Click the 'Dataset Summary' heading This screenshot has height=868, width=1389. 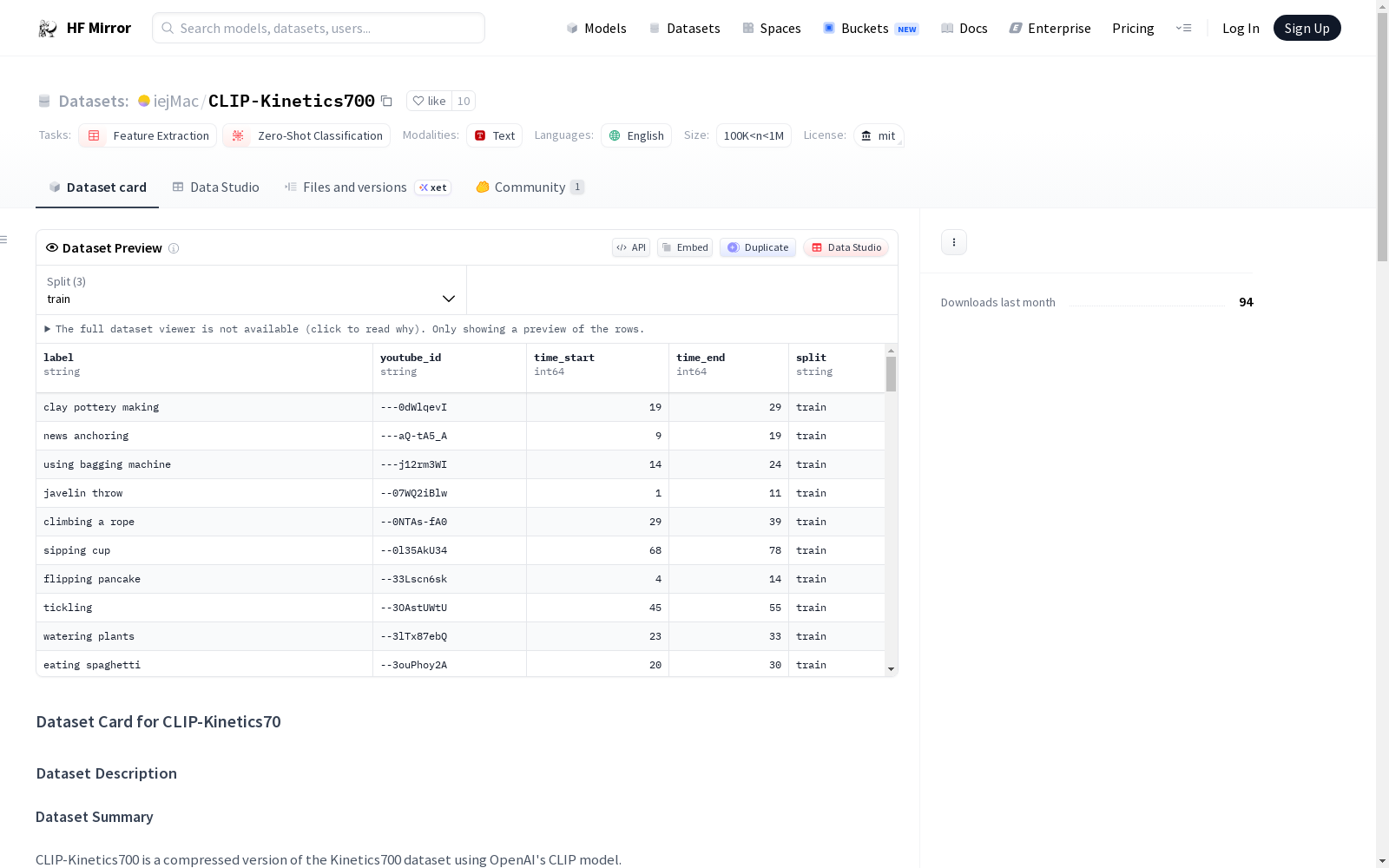point(95,817)
